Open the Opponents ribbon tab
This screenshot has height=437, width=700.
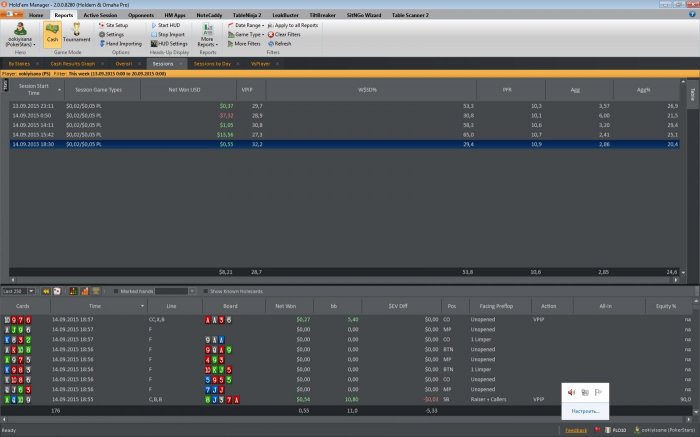point(141,15)
